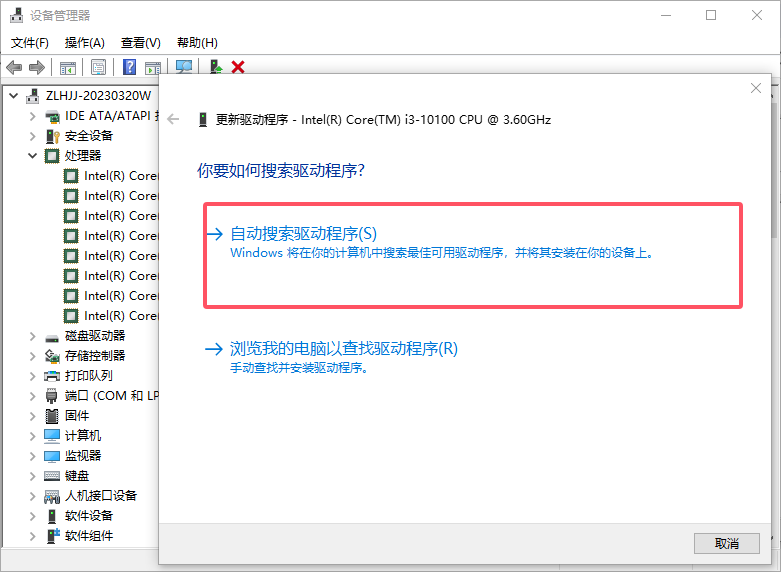
Task: Click the IDE ATA/ATAPI controller icon
Action: [x=52, y=117]
